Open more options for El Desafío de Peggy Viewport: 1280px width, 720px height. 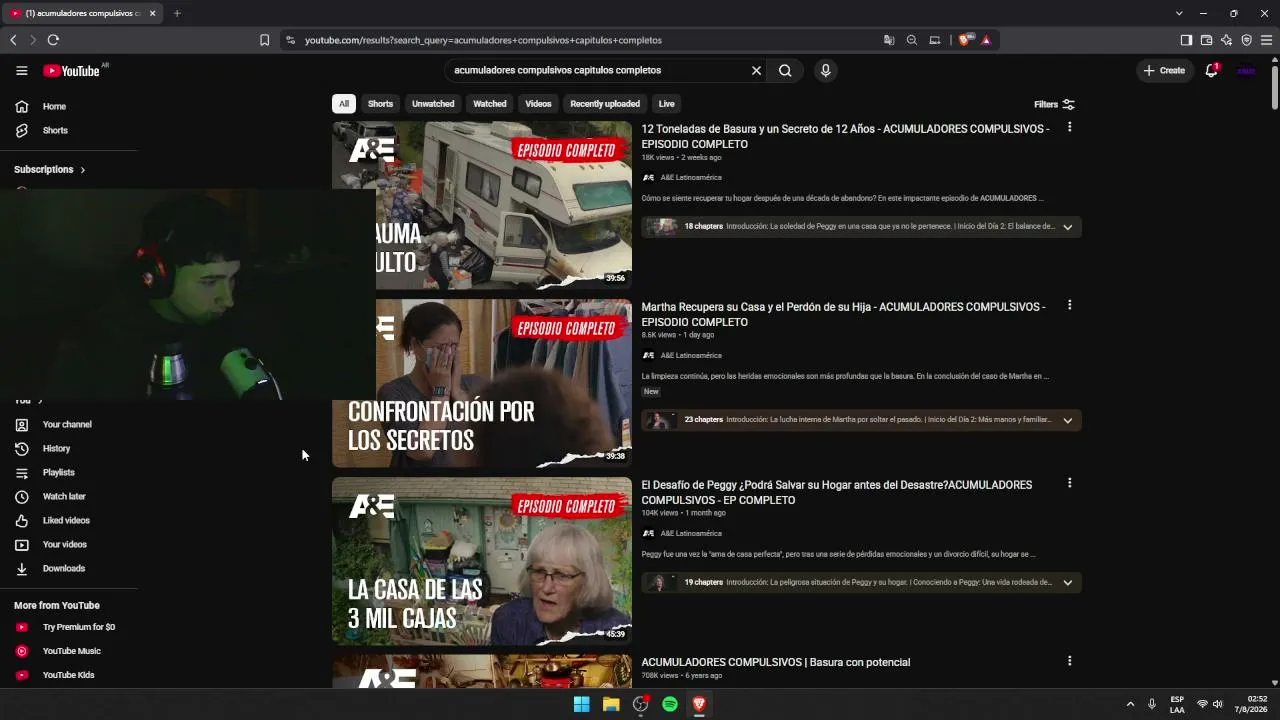tap(1069, 483)
